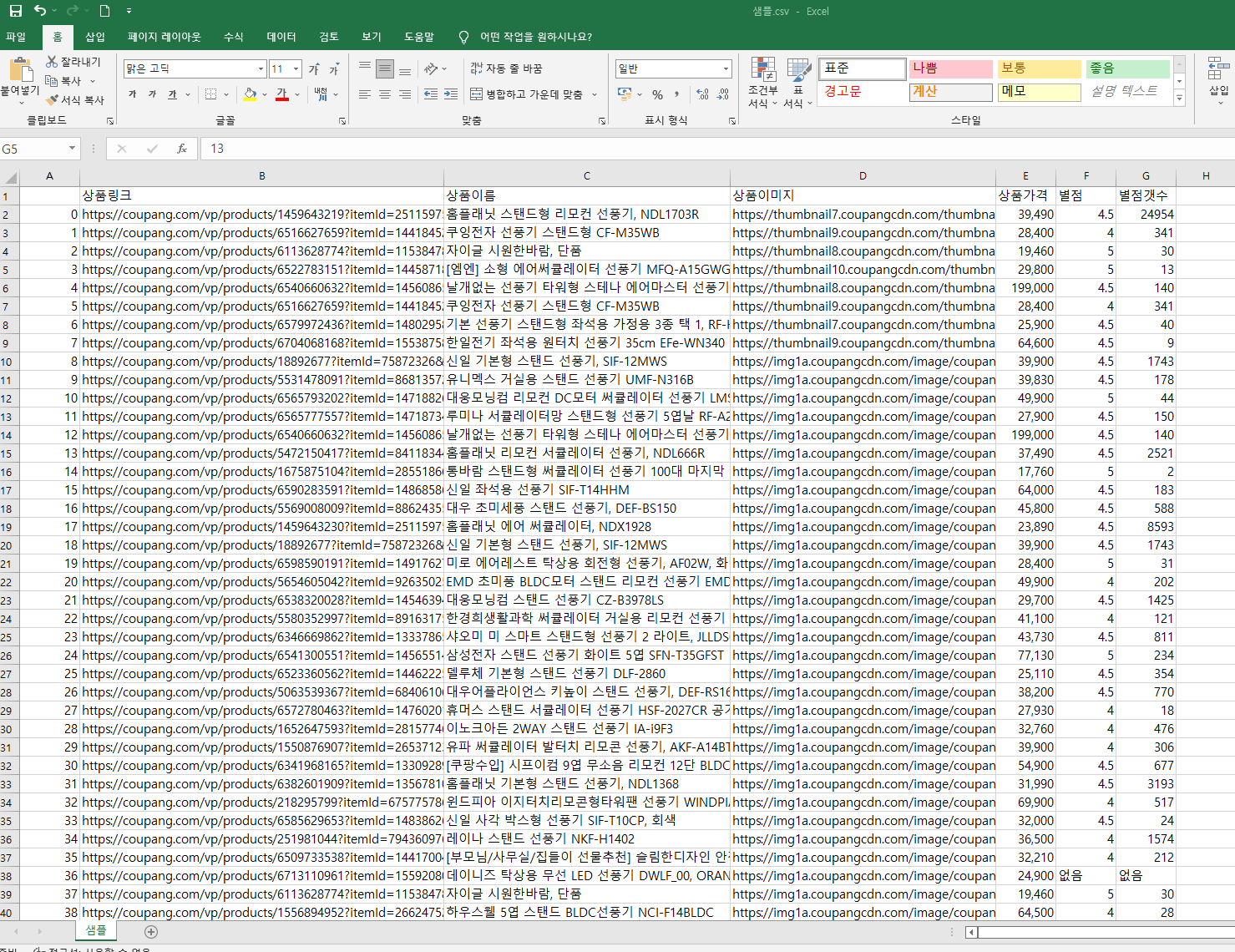This screenshot has height=952, width=1235.
Task: Click the Format Painter (서식 복사) icon
Action: 52,100
